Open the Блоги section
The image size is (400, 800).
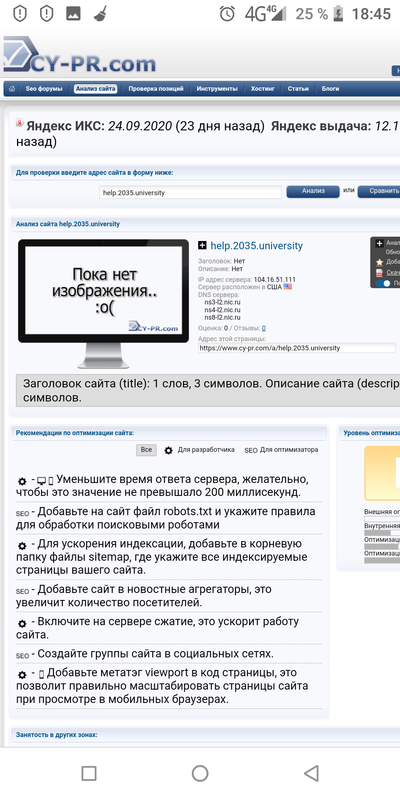point(331,89)
